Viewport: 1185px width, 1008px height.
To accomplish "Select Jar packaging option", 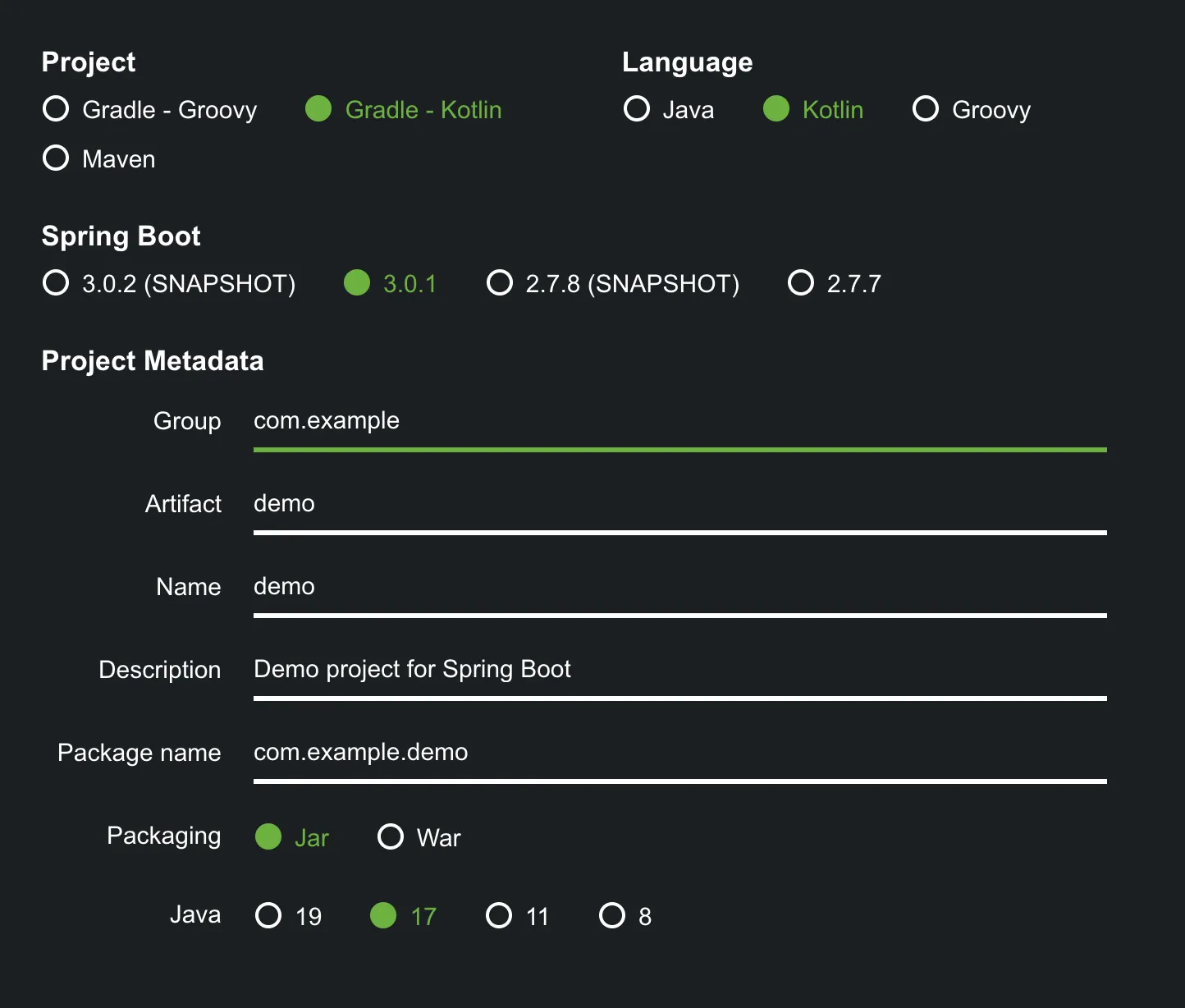I will (x=268, y=837).
